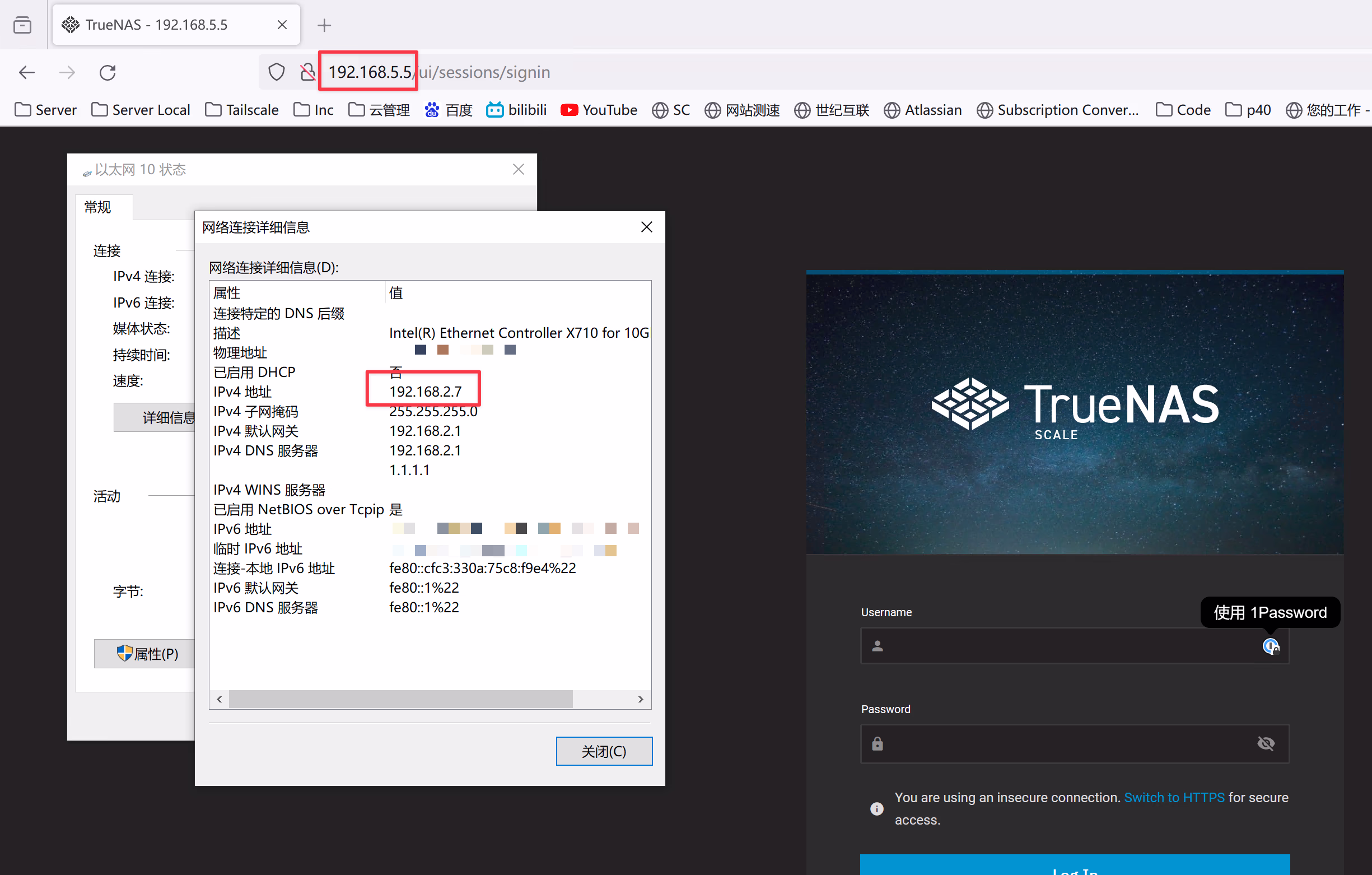Open the bilibili bookmark

516,109
